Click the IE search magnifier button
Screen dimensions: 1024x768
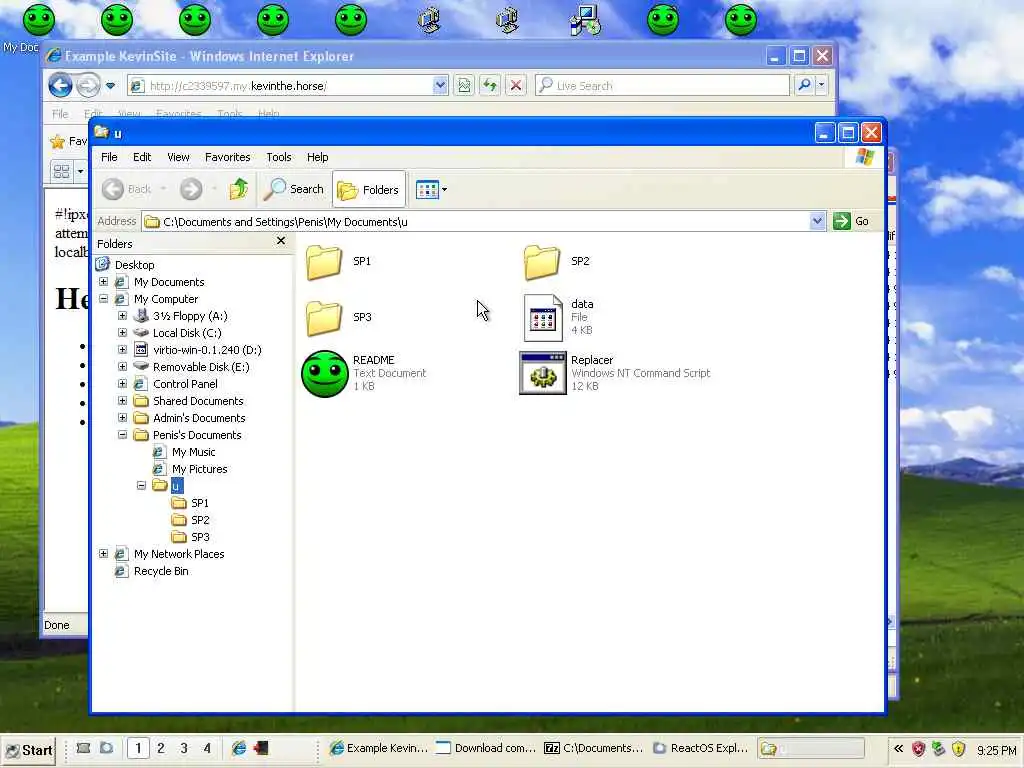click(805, 85)
